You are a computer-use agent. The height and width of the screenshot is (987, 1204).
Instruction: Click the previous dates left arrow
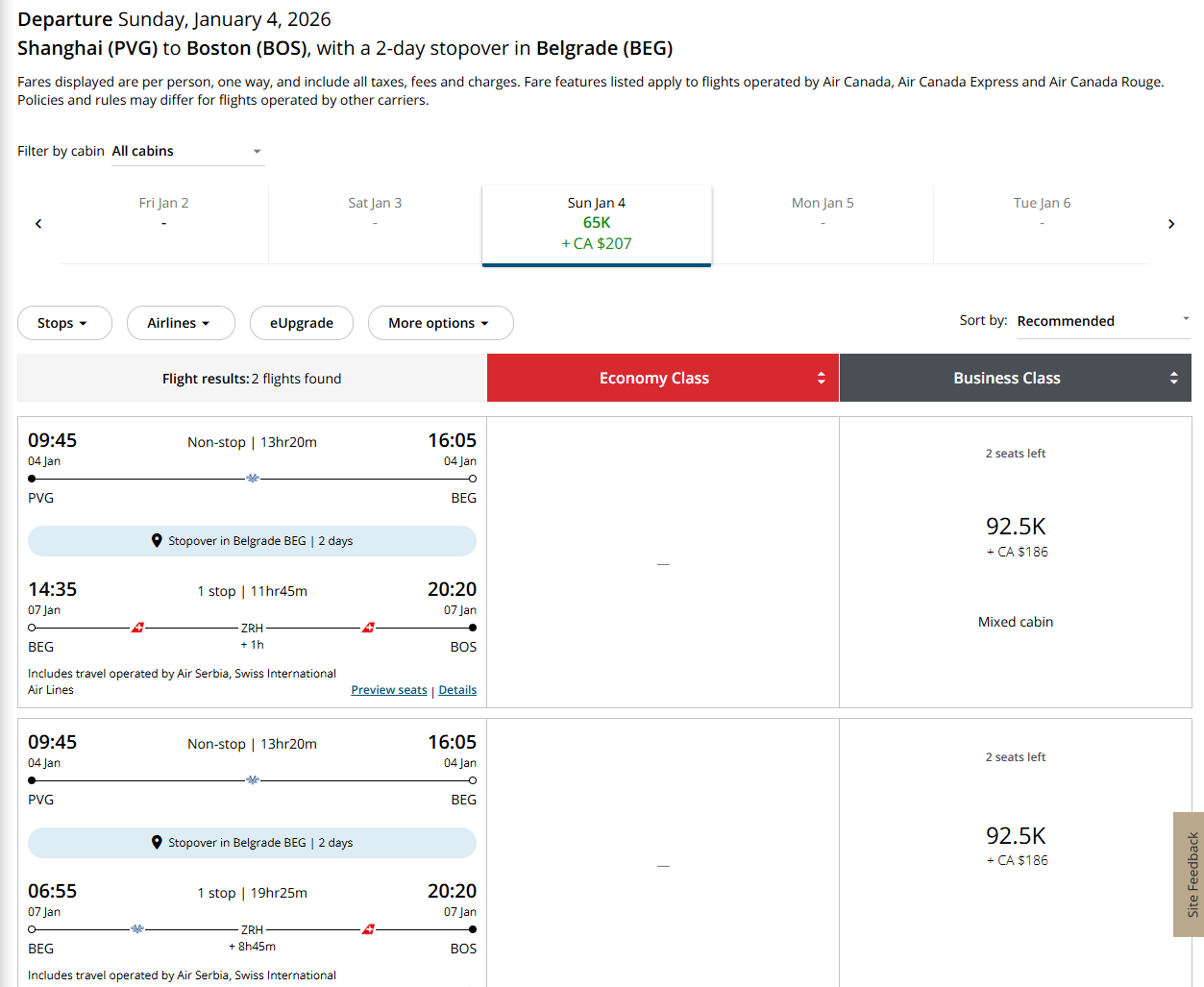click(38, 224)
